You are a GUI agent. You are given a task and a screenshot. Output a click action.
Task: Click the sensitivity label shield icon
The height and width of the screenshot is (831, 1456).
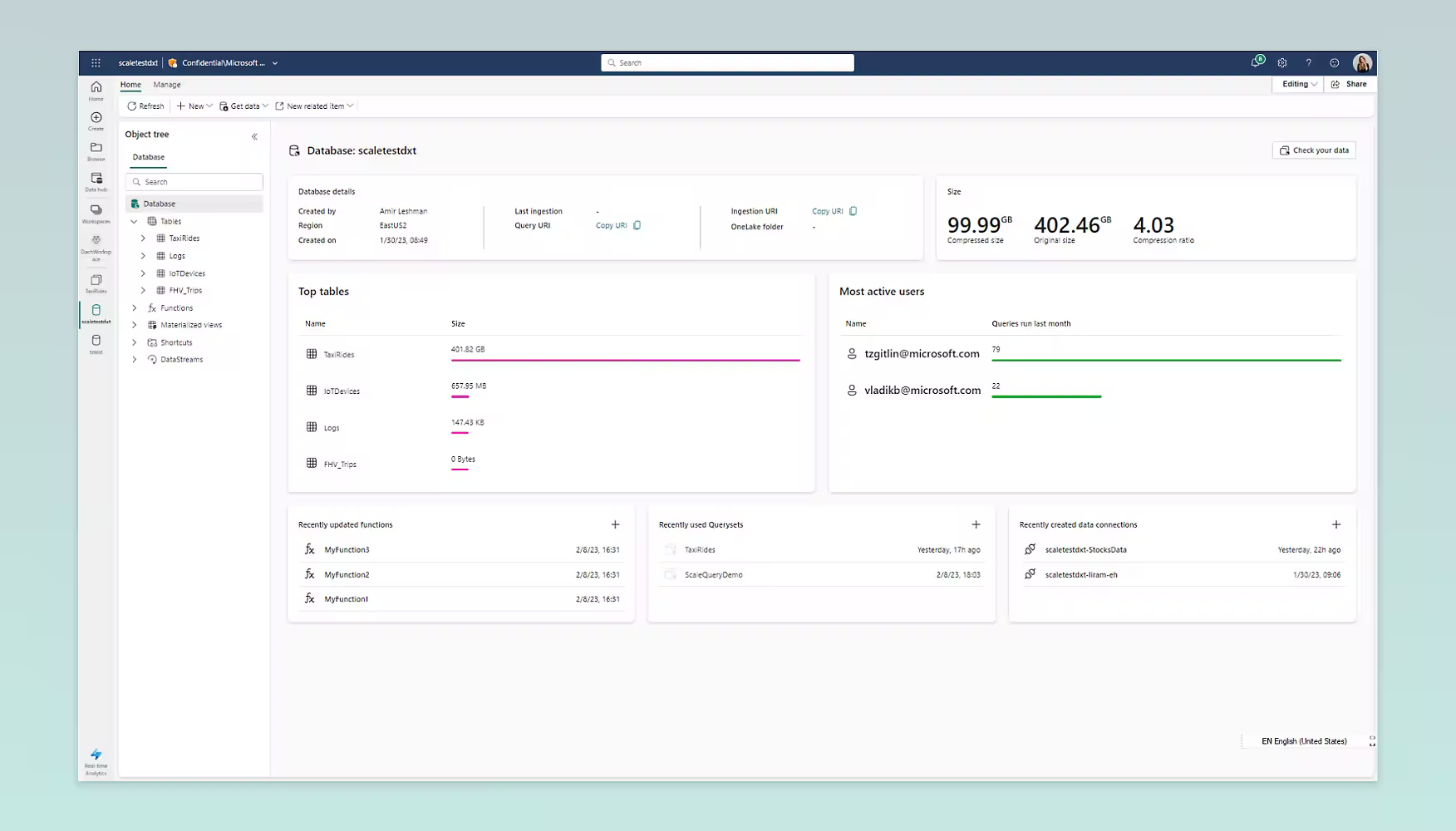click(x=173, y=62)
